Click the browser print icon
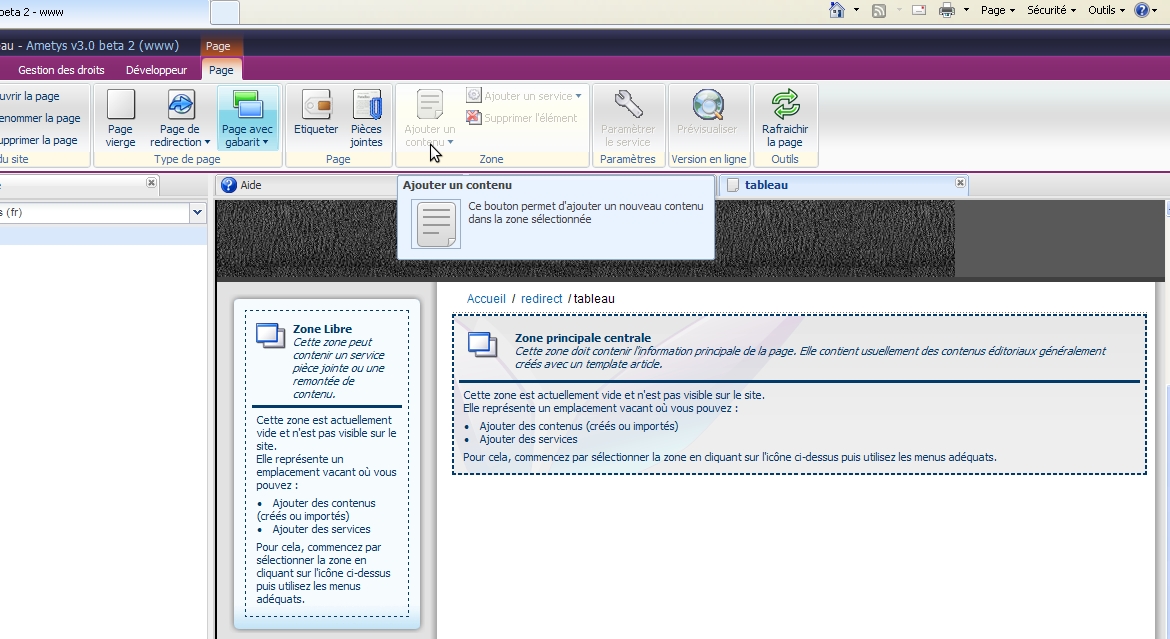1170x639 pixels. click(x=947, y=10)
